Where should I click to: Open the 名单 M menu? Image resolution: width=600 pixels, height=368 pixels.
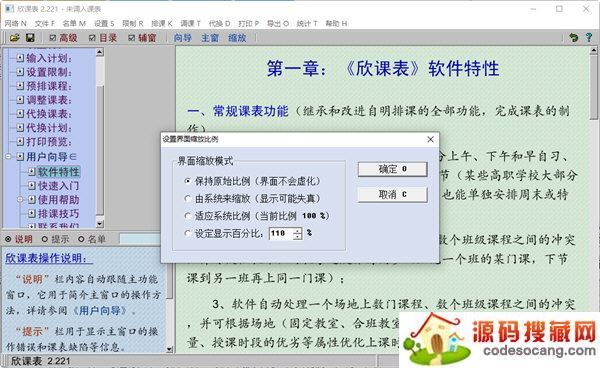(74, 23)
